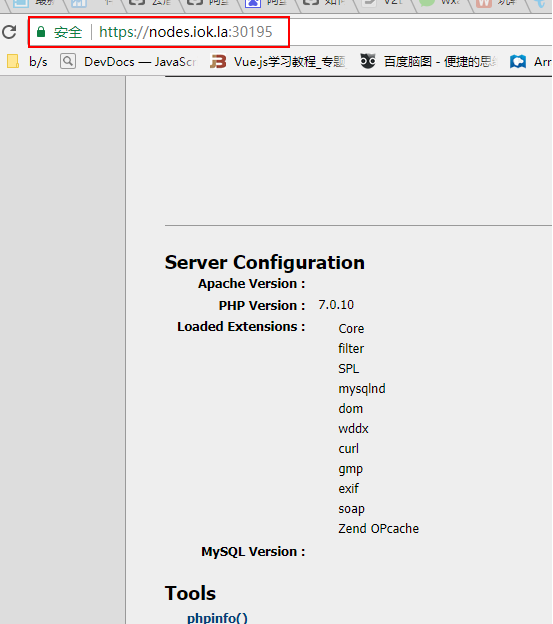Click the MySQL Version label
Image resolution: width=553 pixels, height=624 pixels.
coord(253,552)
